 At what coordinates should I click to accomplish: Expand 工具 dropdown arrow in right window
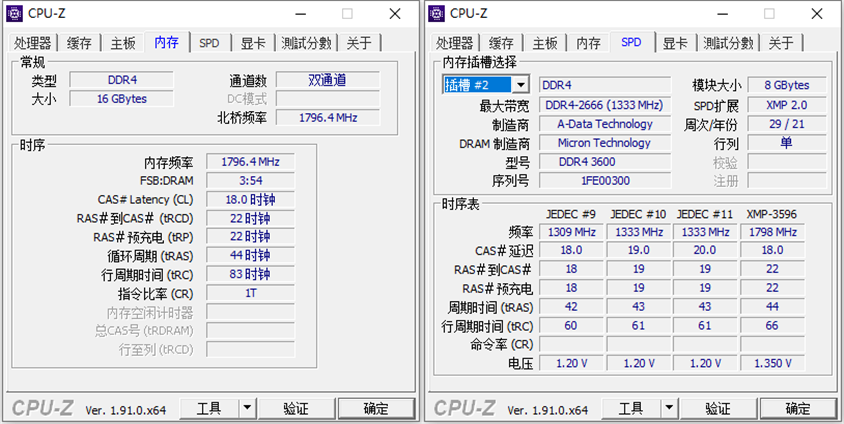pyautogui.click(x=669, y=409)
